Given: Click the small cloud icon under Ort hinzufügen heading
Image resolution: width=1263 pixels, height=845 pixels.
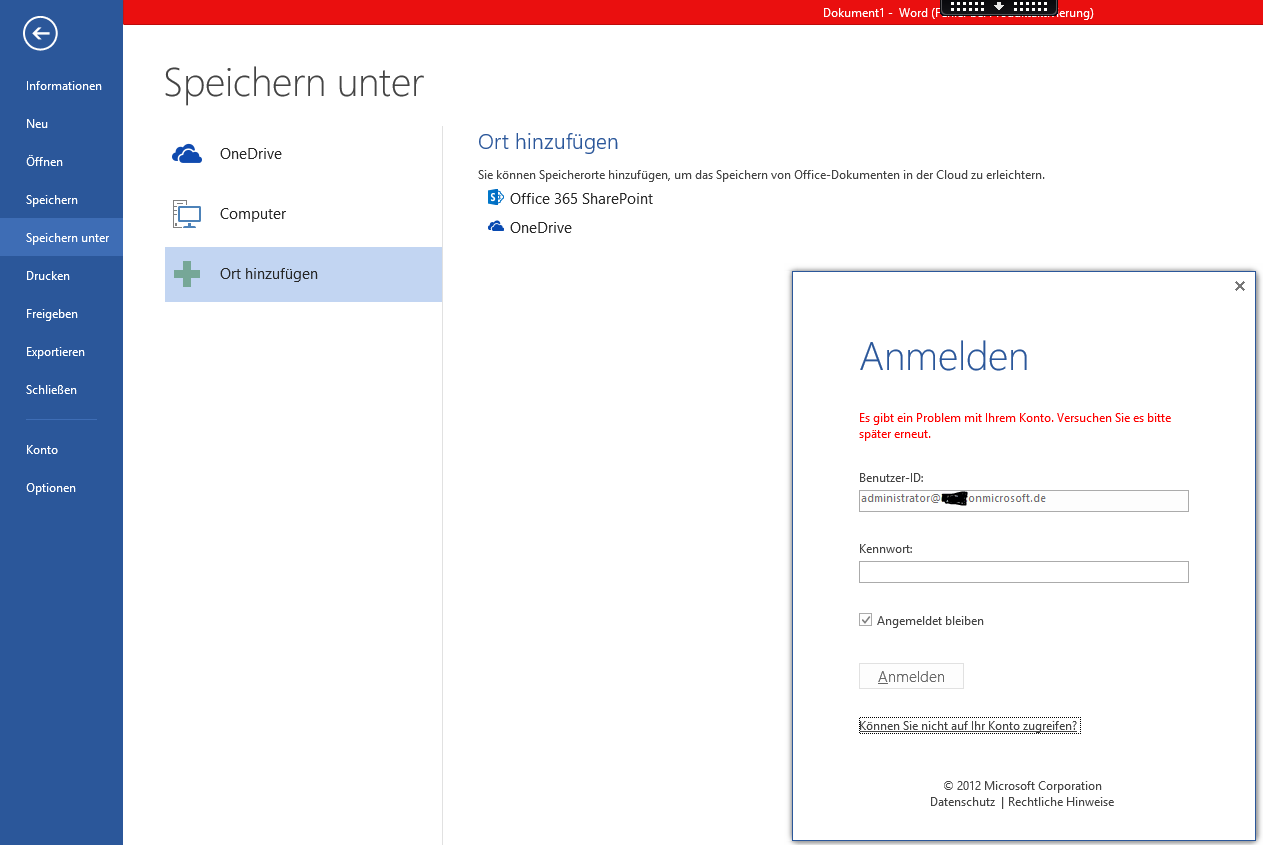Looking at the screenshot, I should 495,227.
